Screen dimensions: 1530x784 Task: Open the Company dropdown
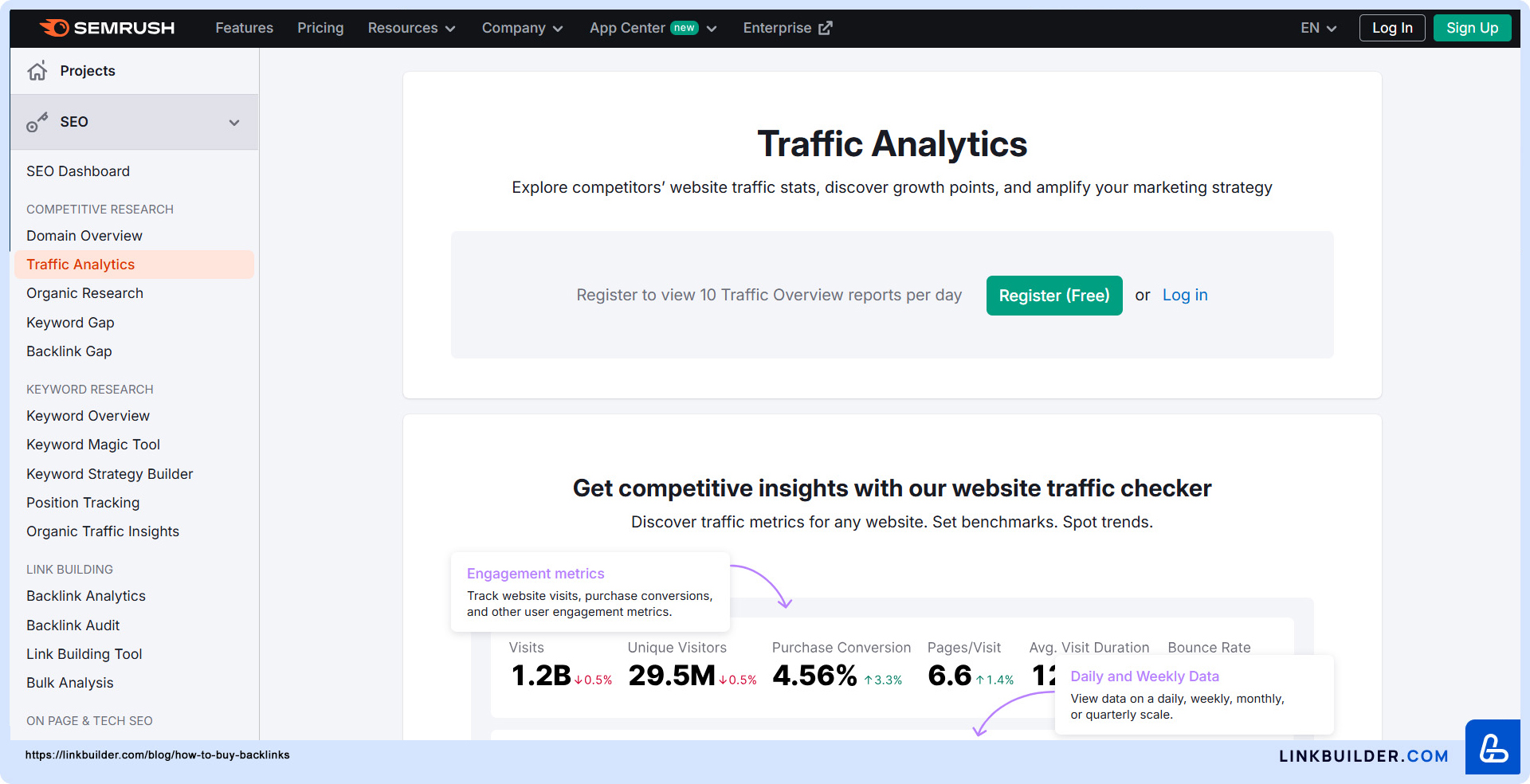[x=523, y=28]
